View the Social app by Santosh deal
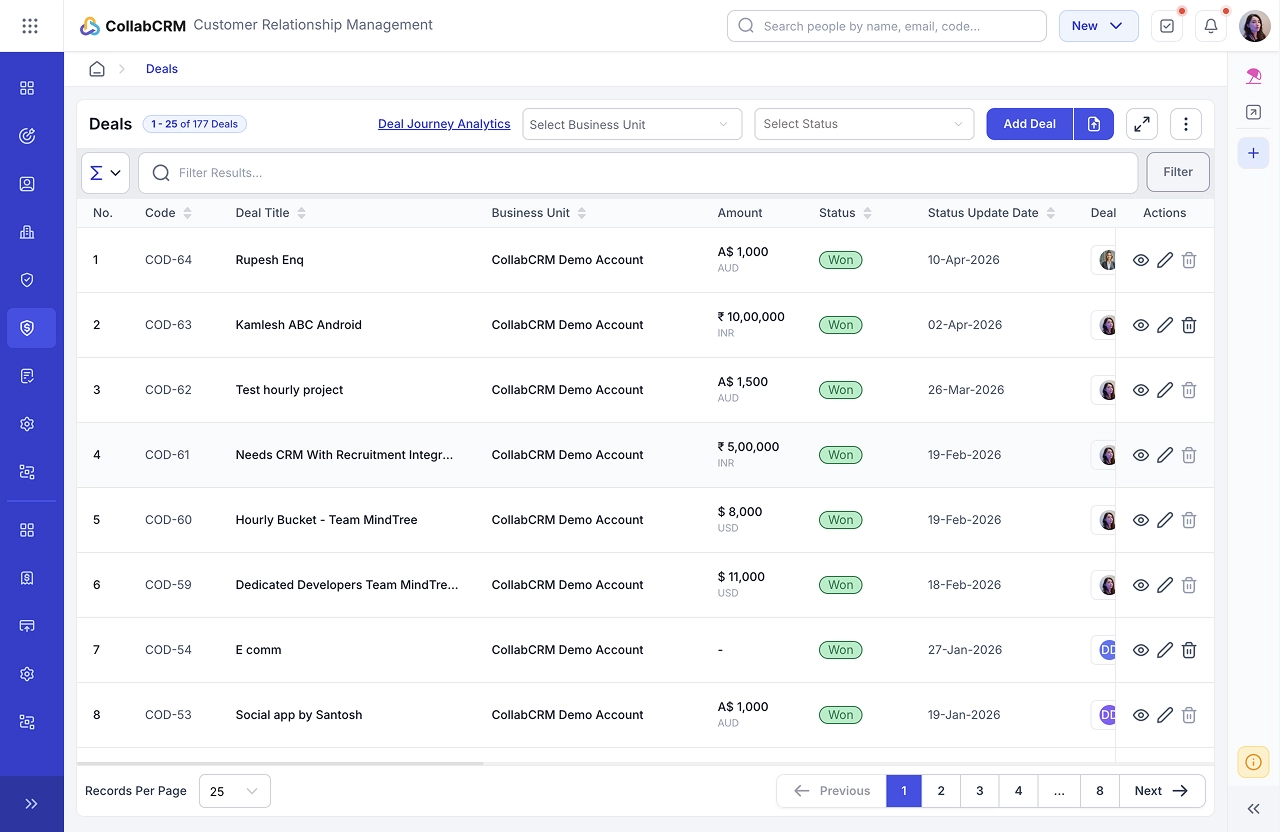The image size is (1280, 832). [x=1141, y=715]
